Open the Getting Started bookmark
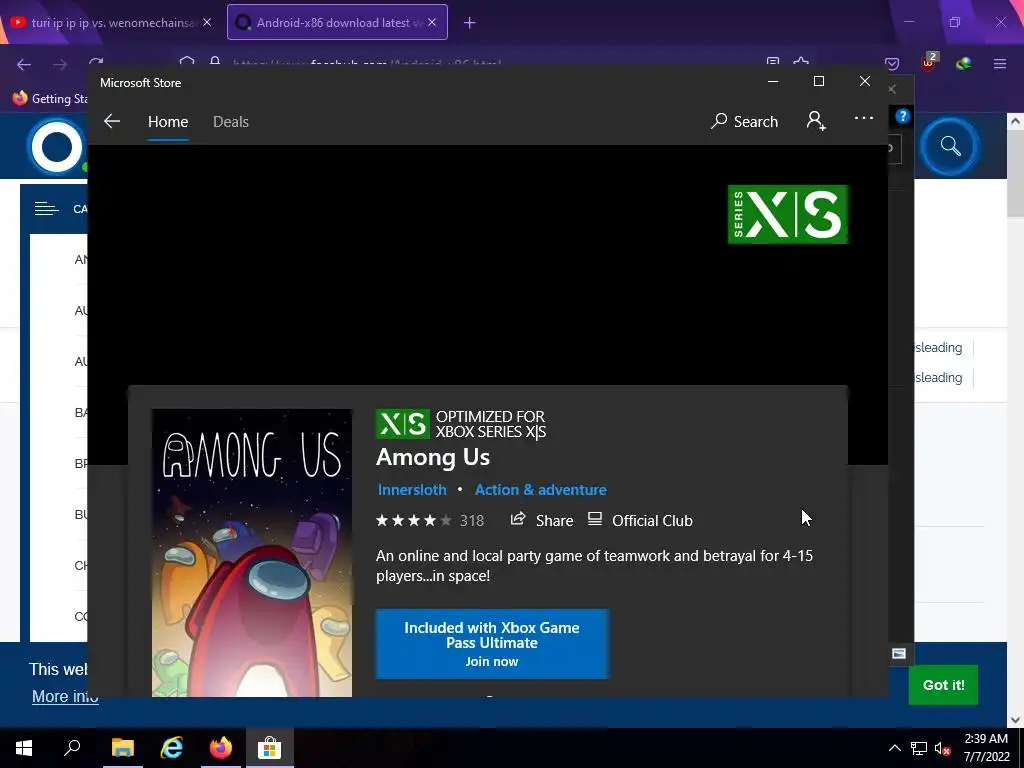This screenshot has height=768, width=1024. [51, 99]
